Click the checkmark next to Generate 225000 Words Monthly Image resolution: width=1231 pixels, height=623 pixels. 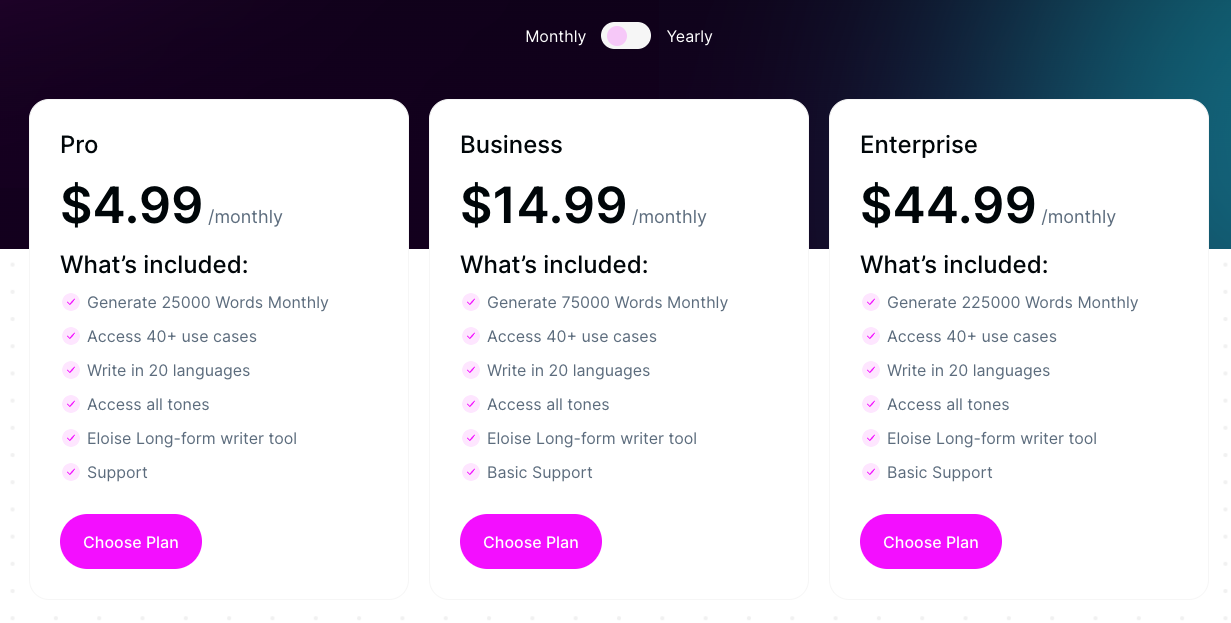point(871,302)
